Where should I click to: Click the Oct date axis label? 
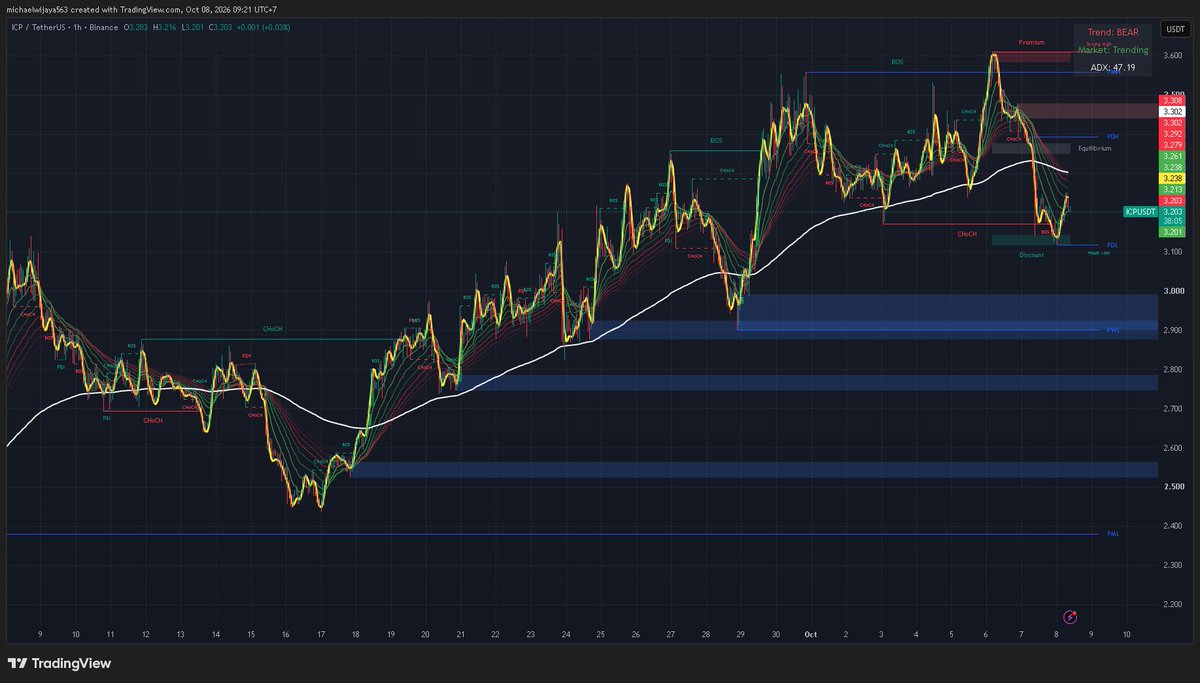tap(810, 634)
